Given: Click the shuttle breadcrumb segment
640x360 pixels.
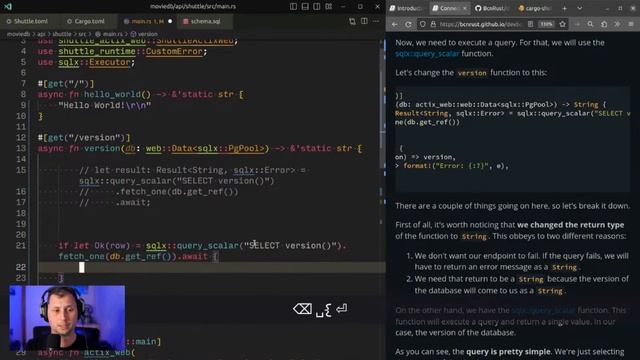Looking at the screenshot, I should coord(62,34).
